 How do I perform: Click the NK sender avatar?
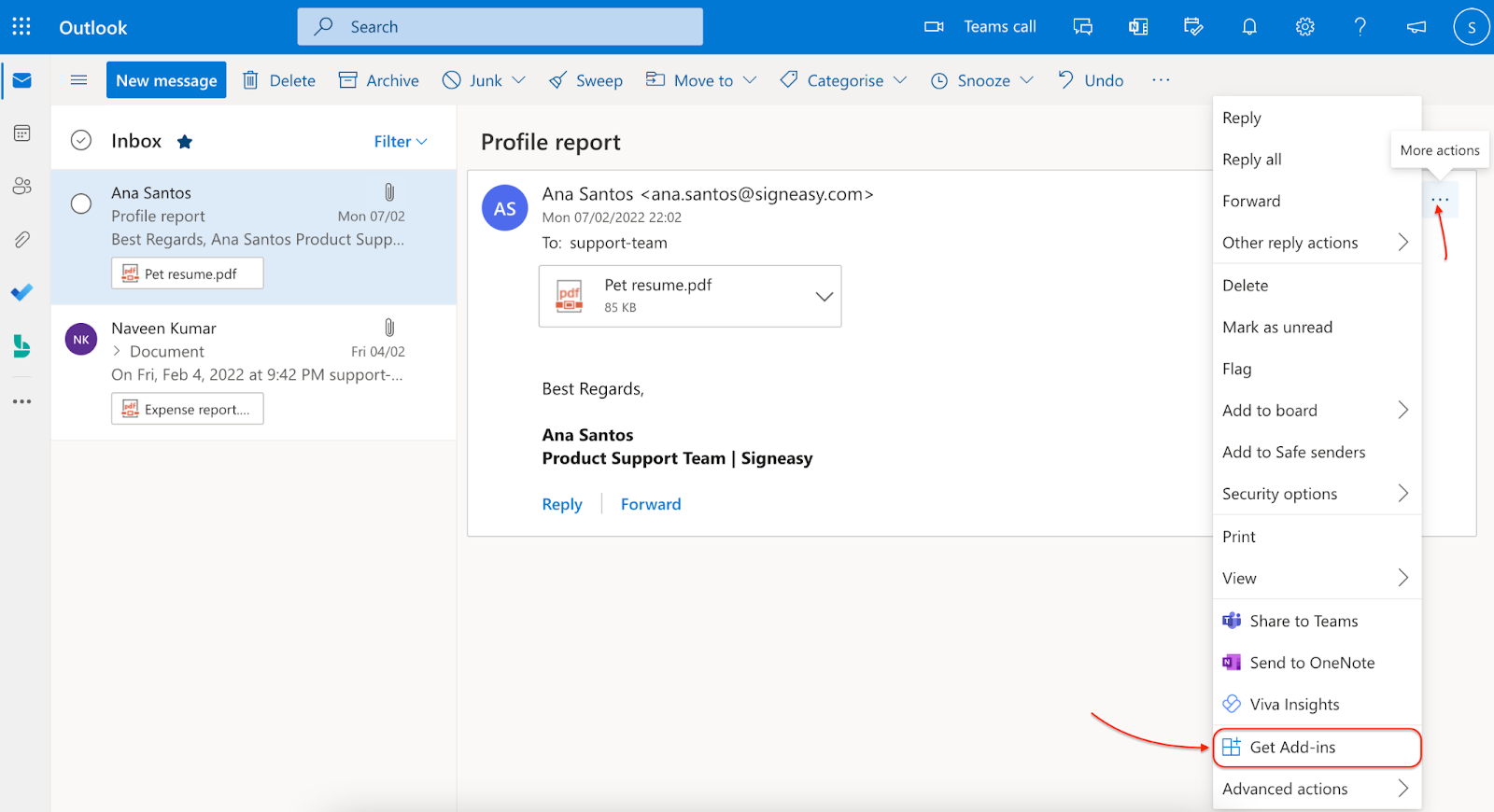[x=81, y=340]
